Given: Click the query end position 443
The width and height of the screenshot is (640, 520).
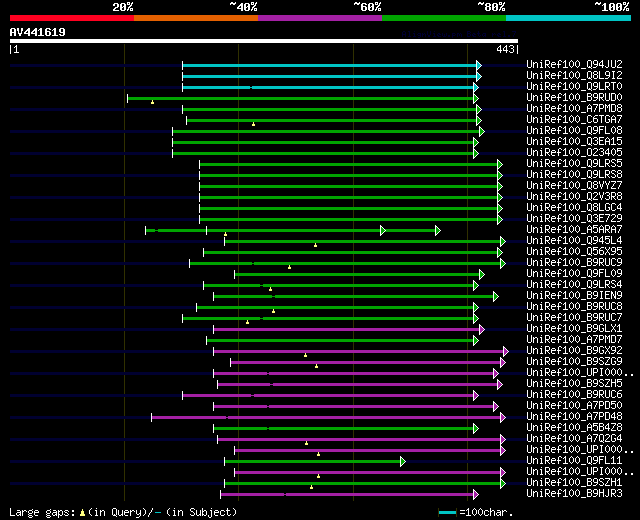Looking at the screenshot, I should coord(505,49).
